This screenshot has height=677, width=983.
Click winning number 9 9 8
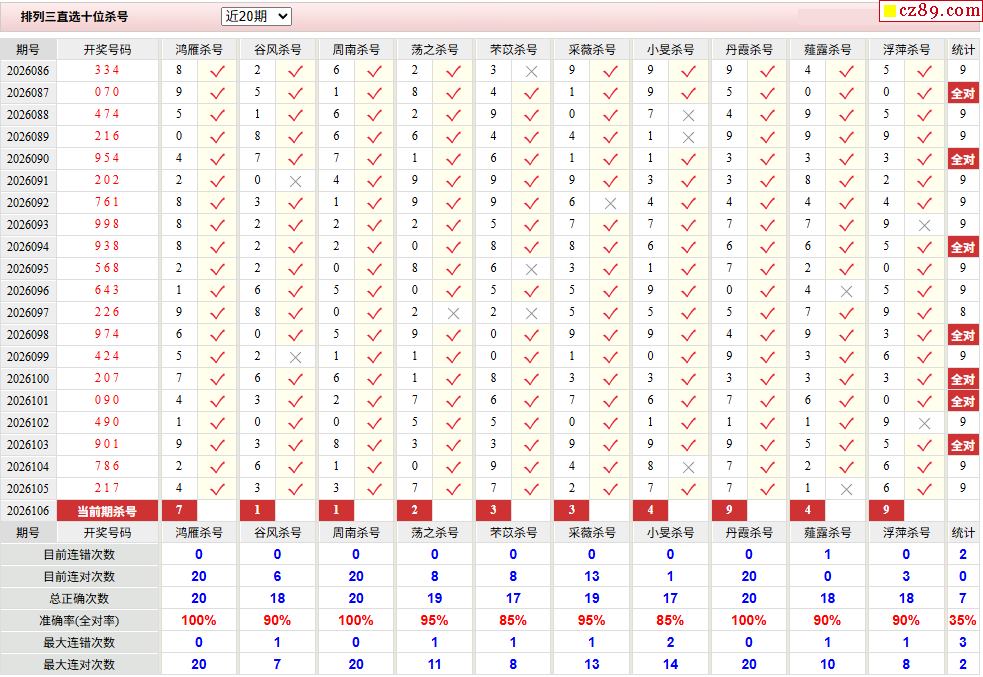coord(107,224)
